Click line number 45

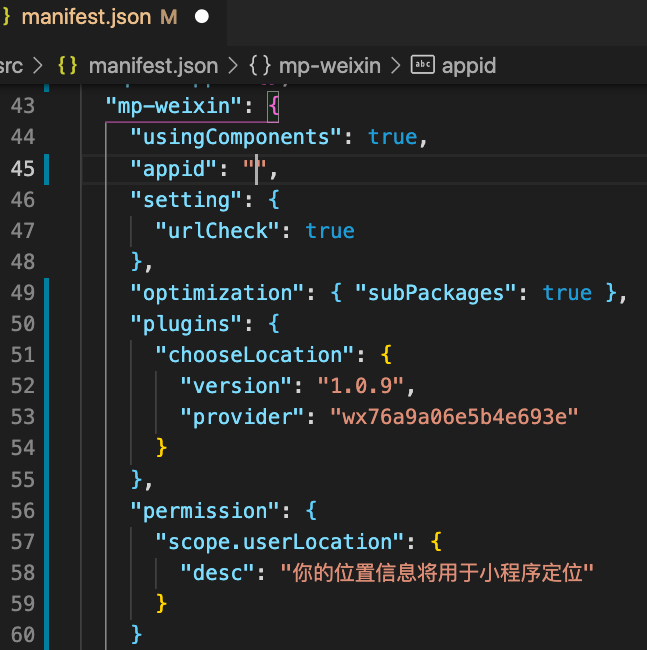[x=23, y=169]
